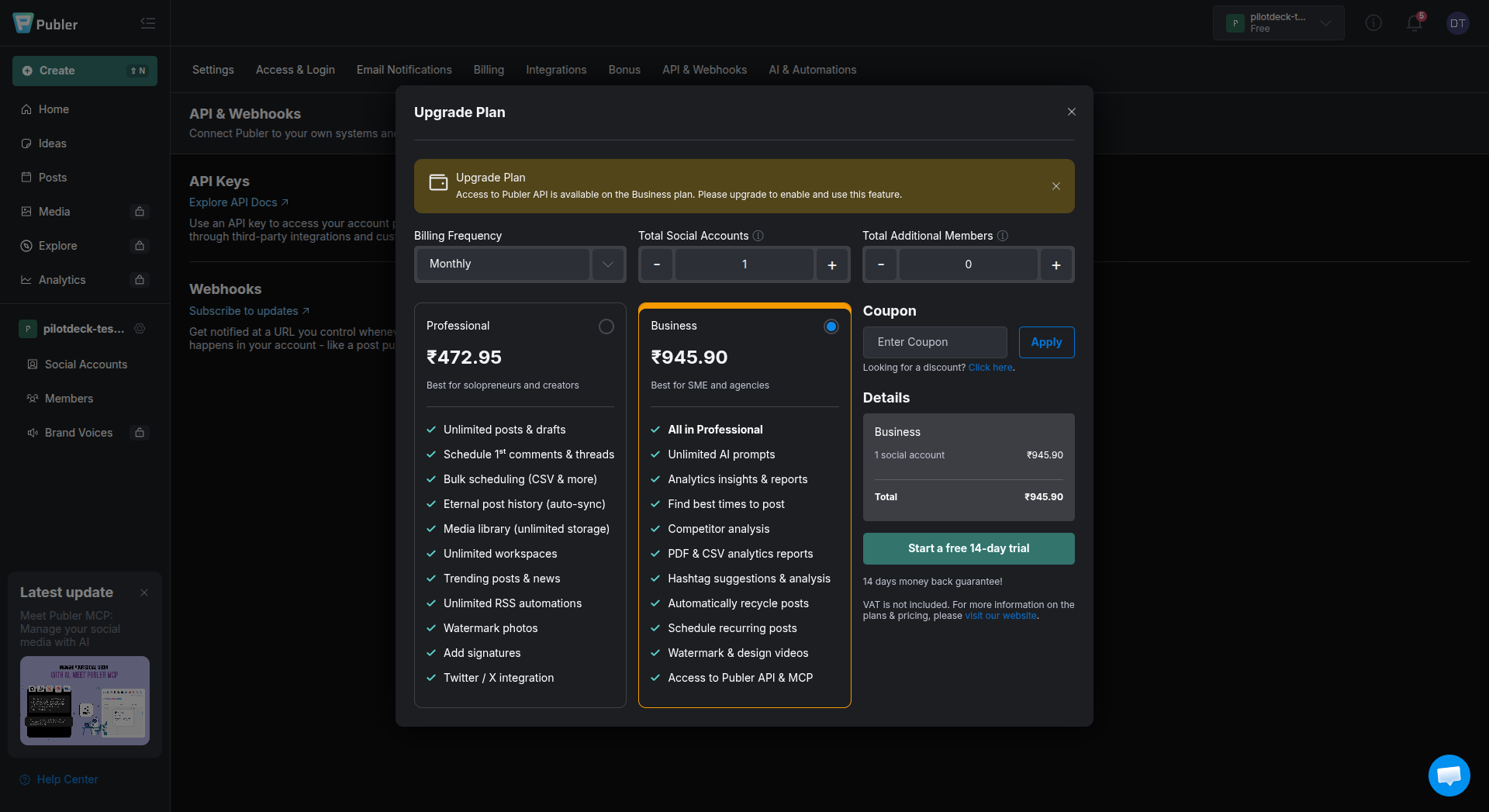Screen dimensions: 1489x812
Task: Increase total social accounts
Action: point(831,264)
